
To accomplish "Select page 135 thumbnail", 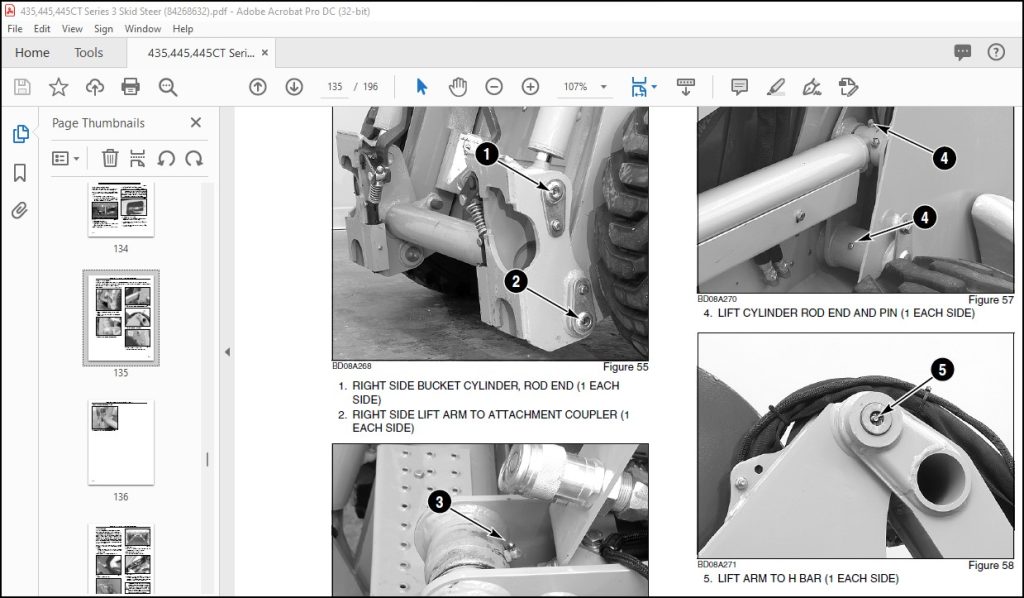I will point(121,318).
